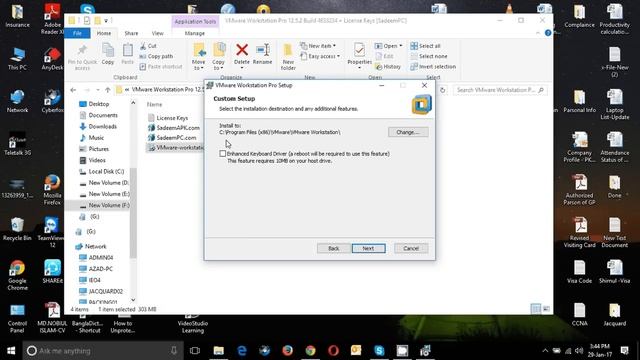Open File Explorer from the taskbar
This screenshot has width=640, height=360.
click(219, 351)
